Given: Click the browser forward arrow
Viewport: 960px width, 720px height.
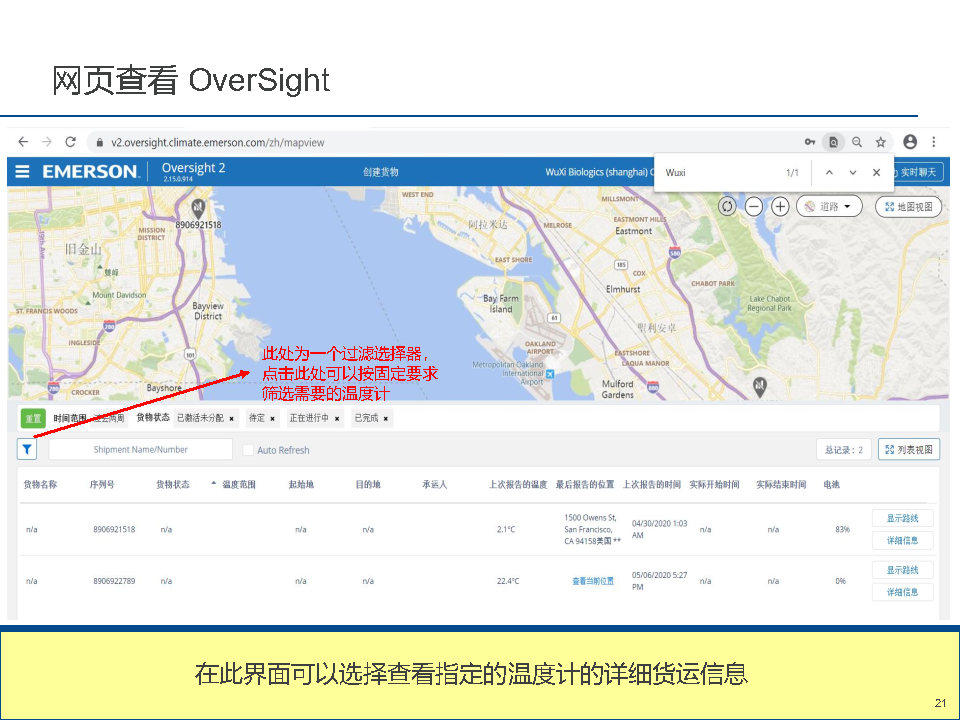Looking at the screenshot, I should 47,142.
